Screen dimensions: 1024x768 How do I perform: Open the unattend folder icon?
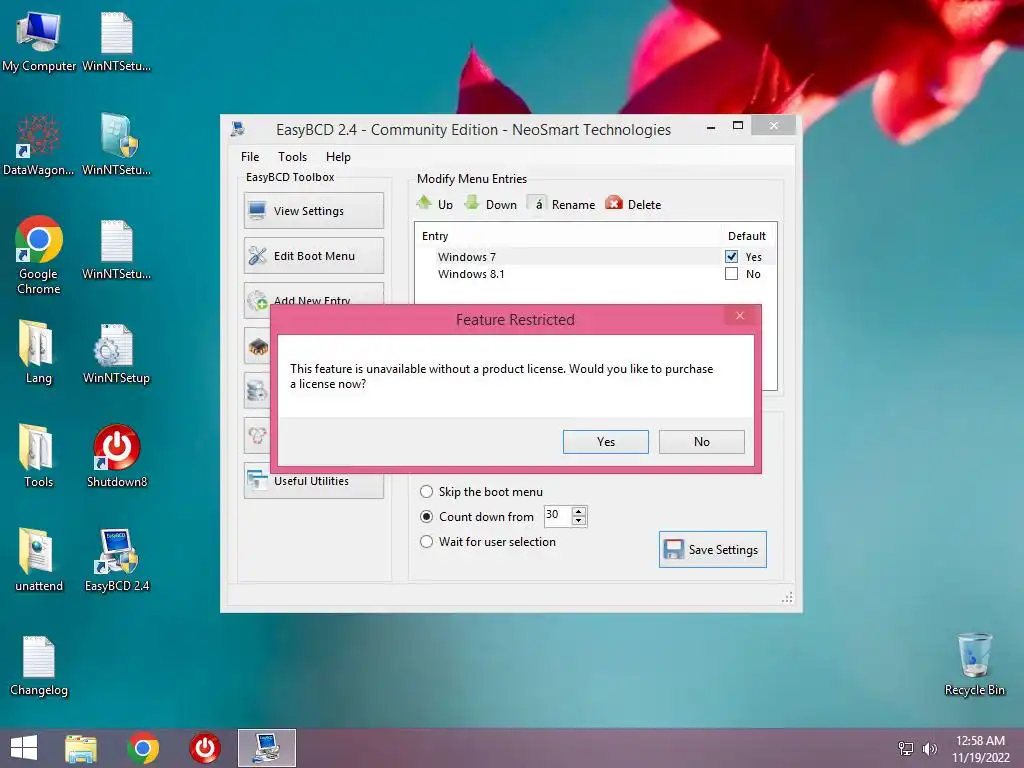tap(39, 560)
